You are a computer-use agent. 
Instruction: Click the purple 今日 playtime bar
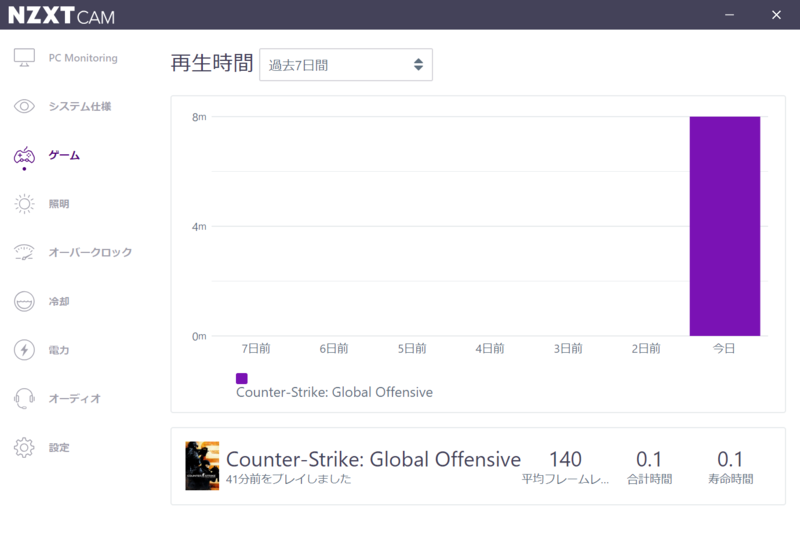724,226
